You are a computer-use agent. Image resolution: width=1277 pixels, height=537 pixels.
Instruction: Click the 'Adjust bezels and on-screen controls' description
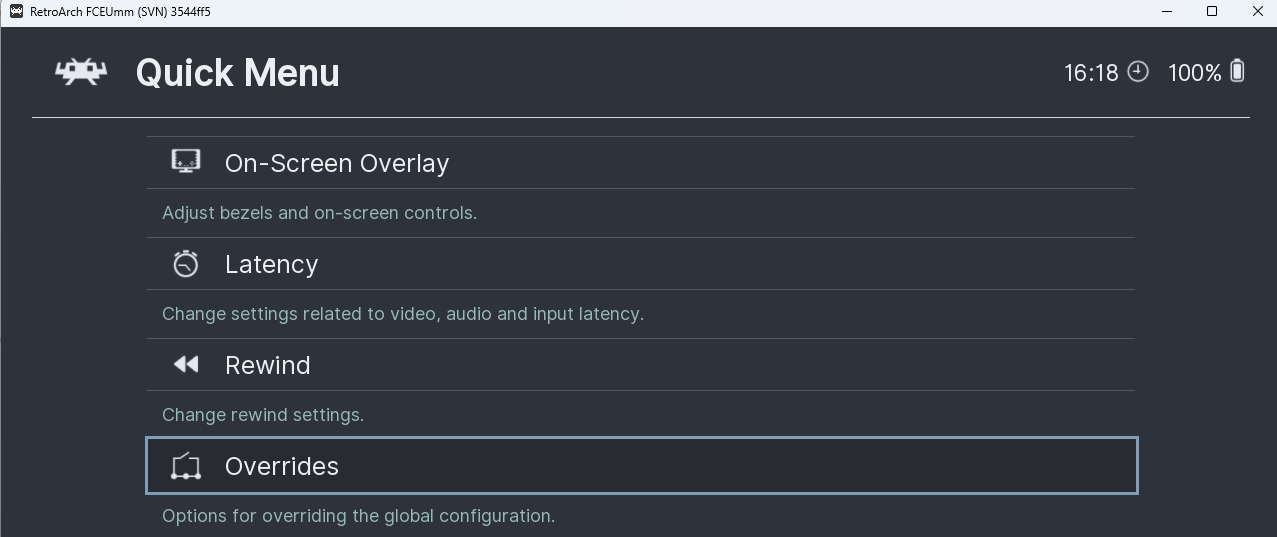[319, 213]
